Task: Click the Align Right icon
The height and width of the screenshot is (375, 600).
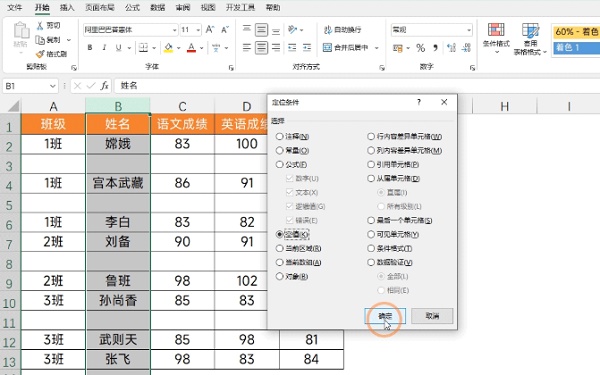Action: coord(276,47)
